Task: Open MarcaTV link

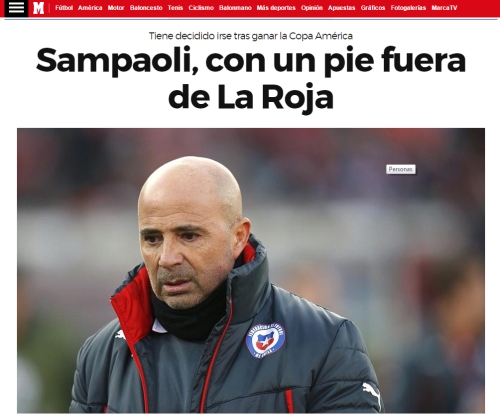Action: point(444,8)
